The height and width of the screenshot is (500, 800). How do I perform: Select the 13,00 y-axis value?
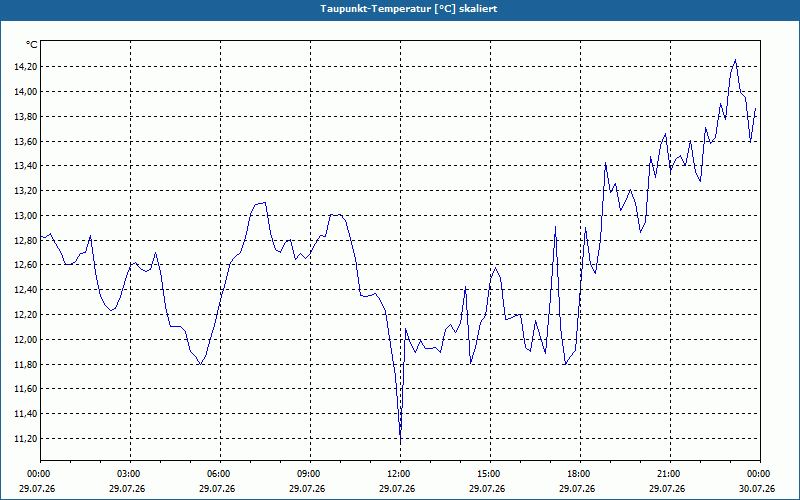(26, 216)
